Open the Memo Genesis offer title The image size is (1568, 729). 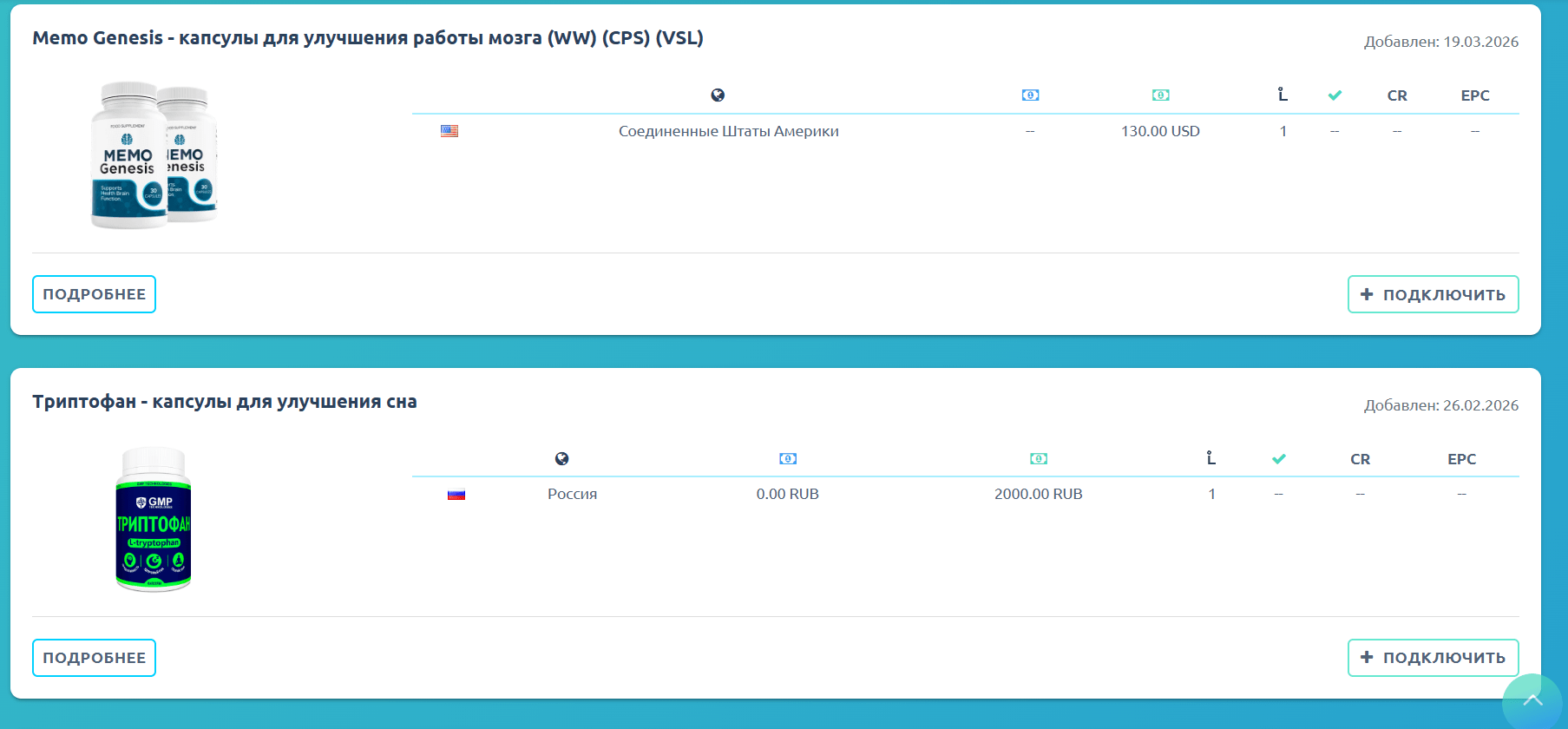368,38
